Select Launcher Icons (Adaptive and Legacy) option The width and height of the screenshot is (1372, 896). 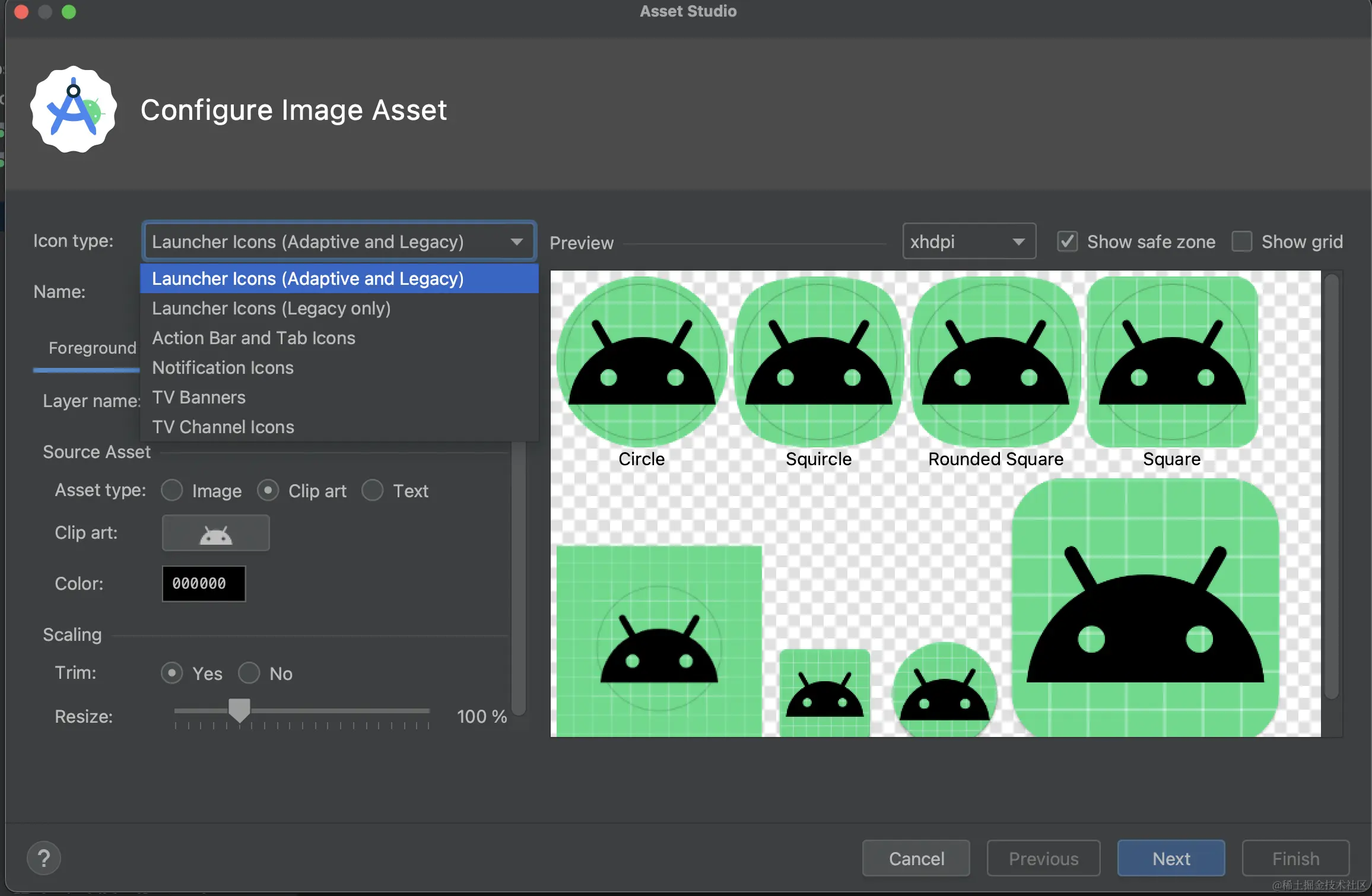click(339, 278)
